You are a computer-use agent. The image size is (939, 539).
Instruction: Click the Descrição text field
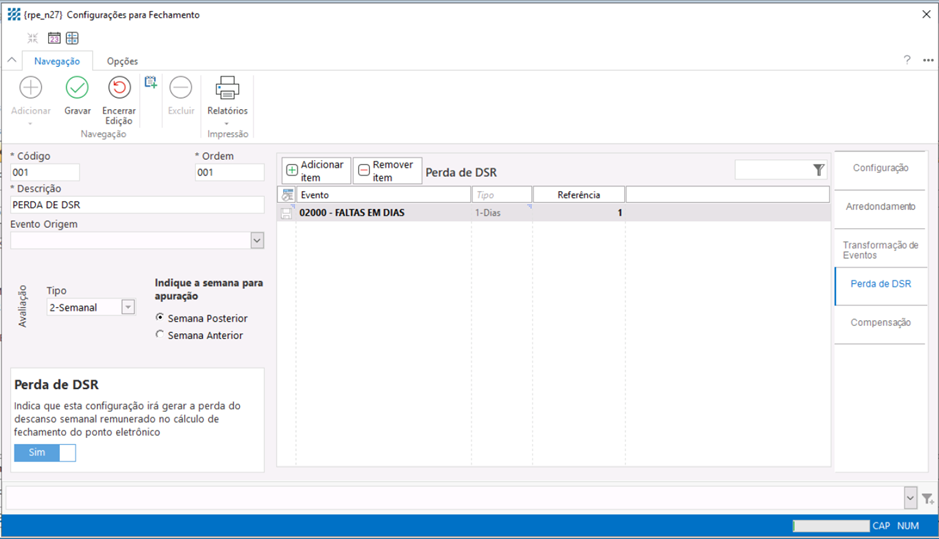137,205
